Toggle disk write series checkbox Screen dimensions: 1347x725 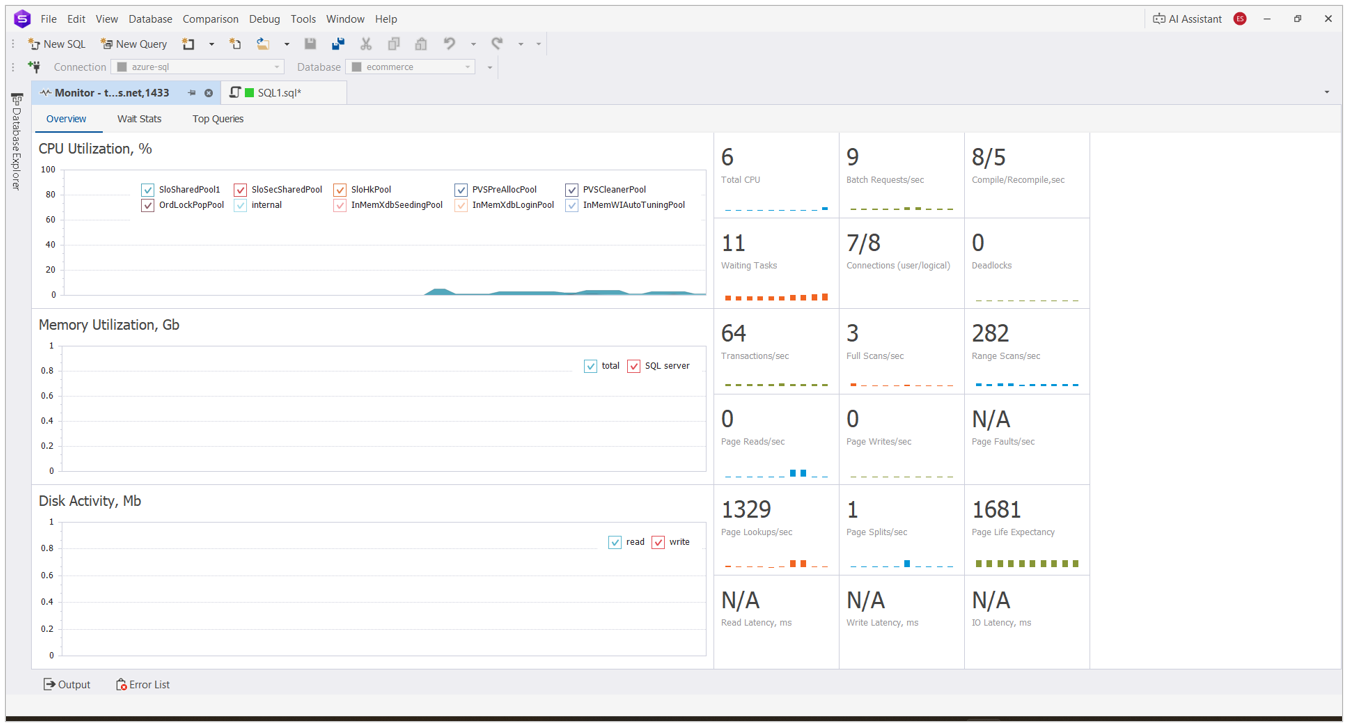click(658, 542)
